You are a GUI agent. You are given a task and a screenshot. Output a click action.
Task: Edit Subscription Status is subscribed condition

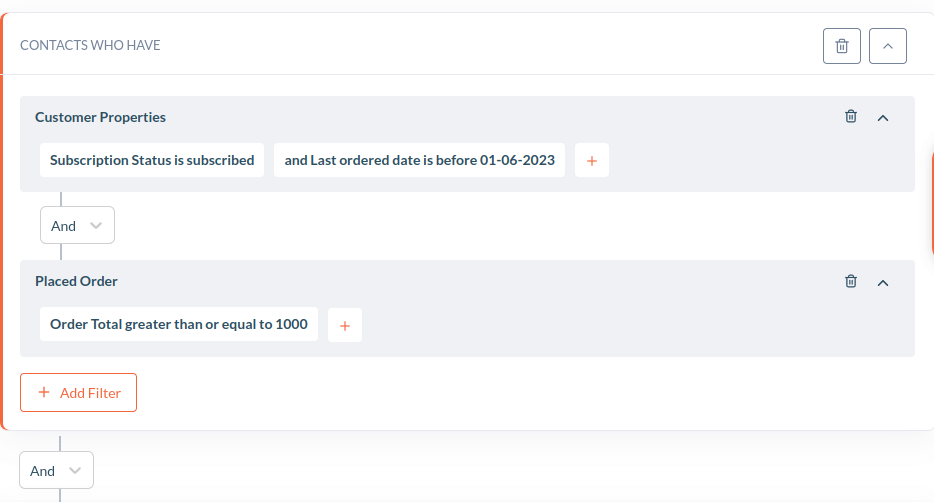click(x=152, y=160)
